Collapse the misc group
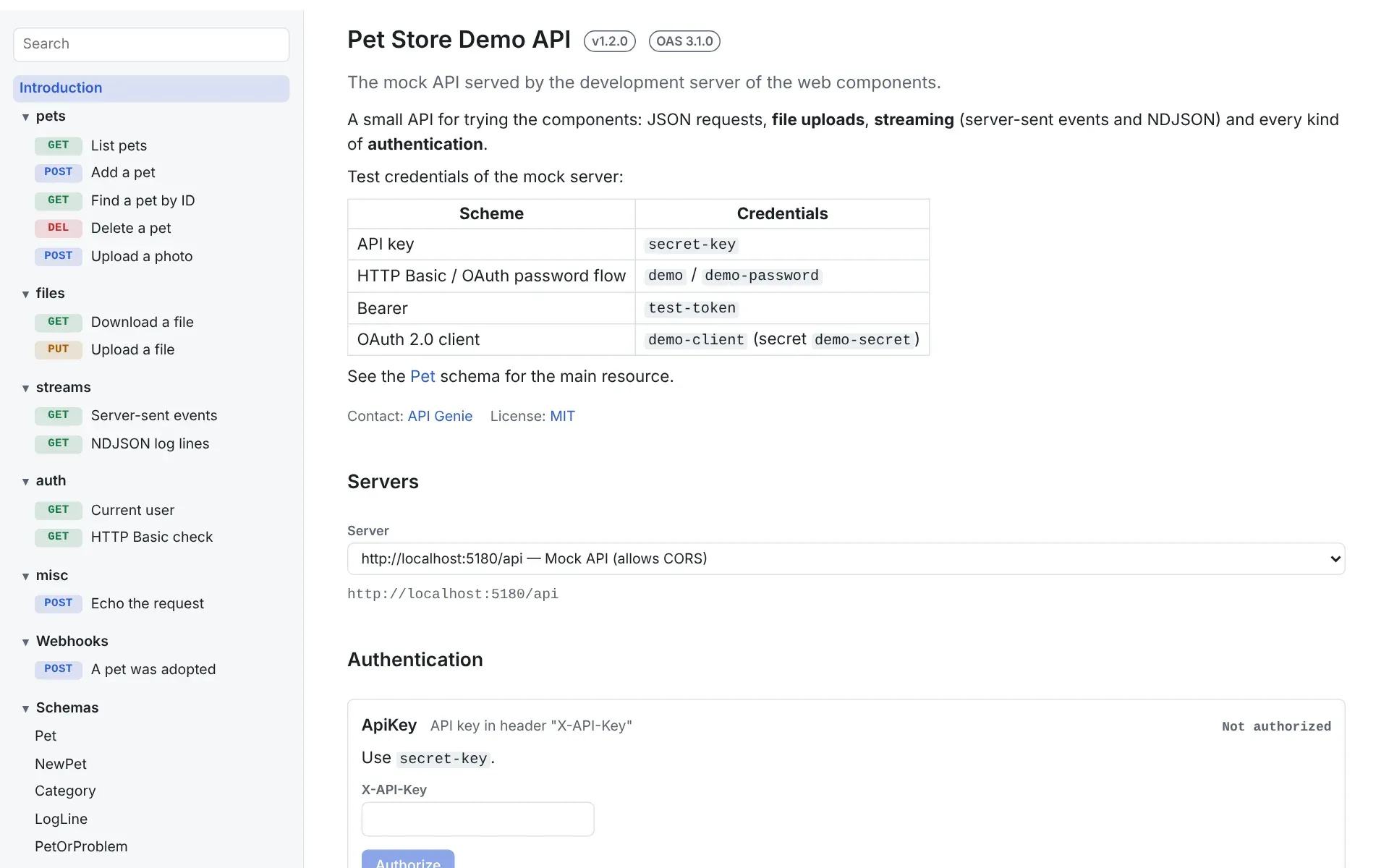The image size is (1389, 868). tap(45, 576)
